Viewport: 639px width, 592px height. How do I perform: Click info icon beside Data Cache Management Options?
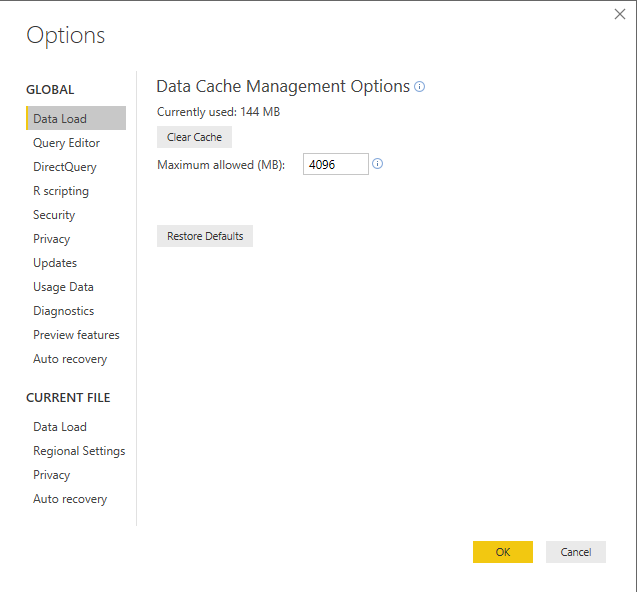419,86
